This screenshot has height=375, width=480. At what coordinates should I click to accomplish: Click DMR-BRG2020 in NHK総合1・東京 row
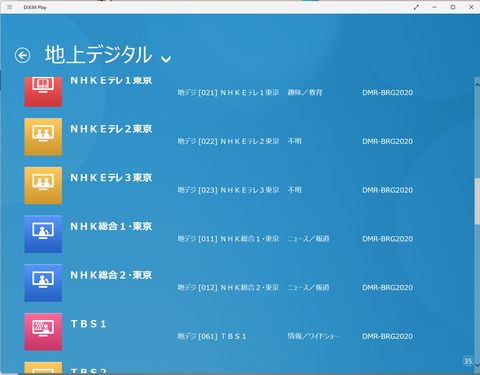pos(388,239)
